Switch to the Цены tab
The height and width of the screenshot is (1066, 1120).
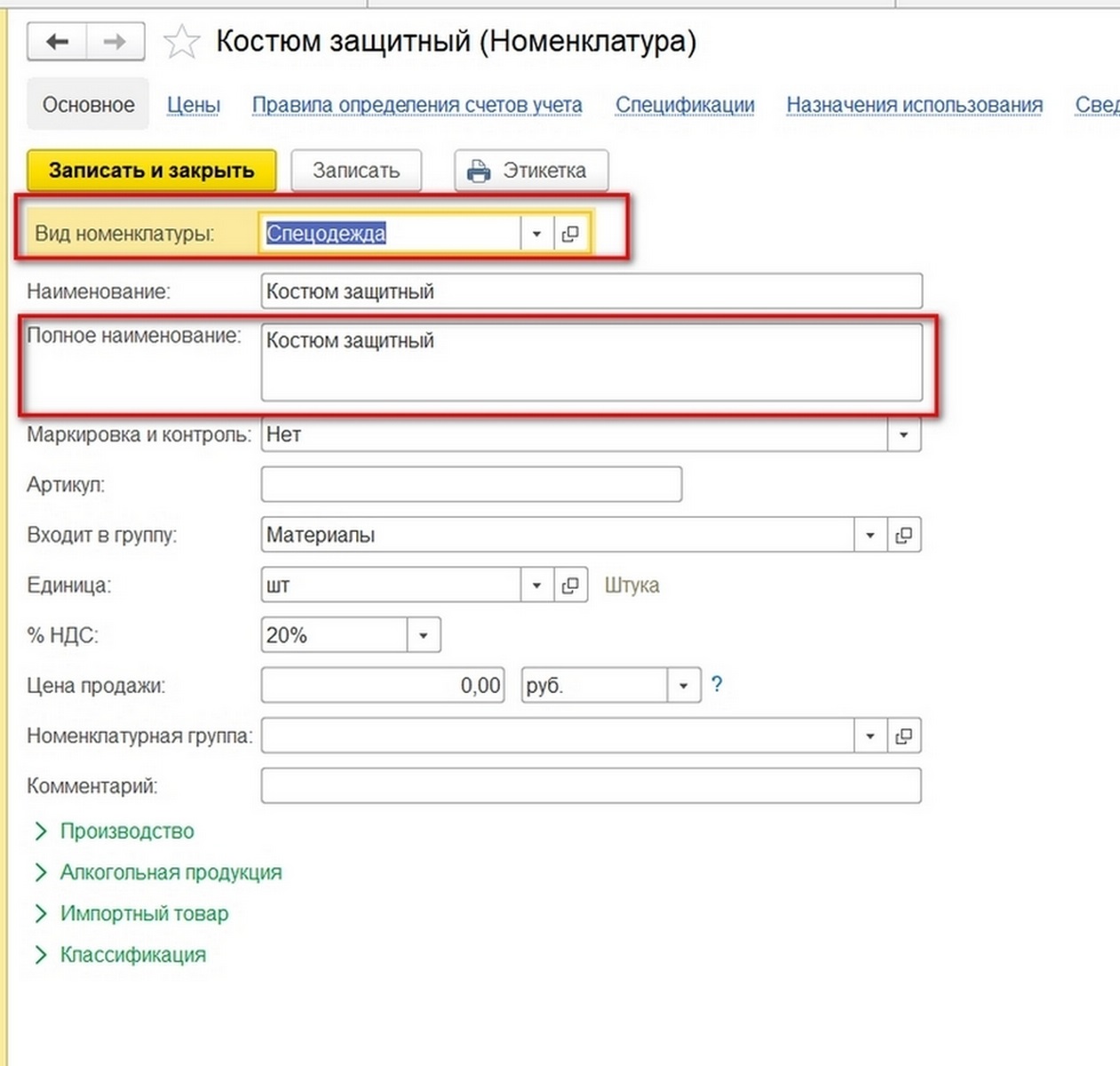point(194,105)
